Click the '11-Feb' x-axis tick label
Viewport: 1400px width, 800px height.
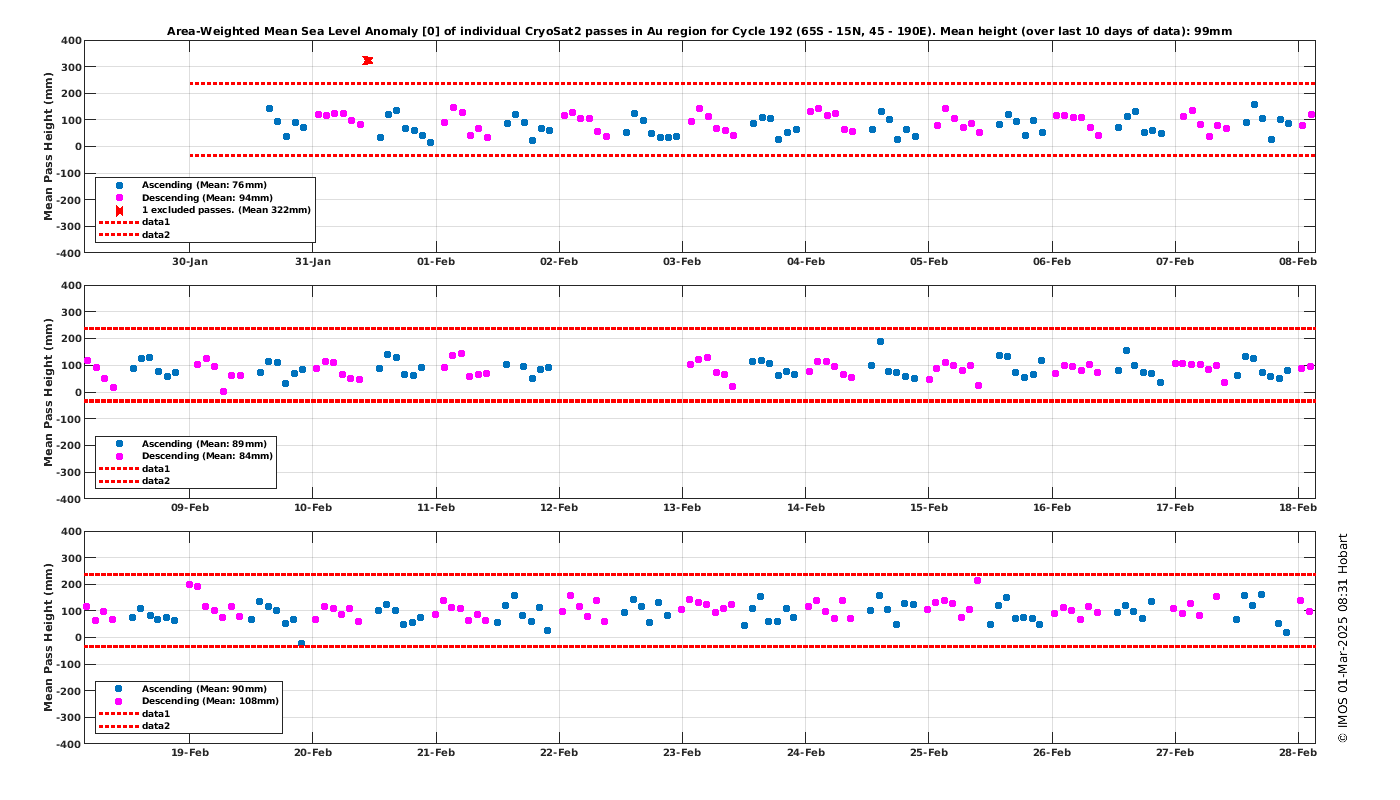tap(436, 508)
